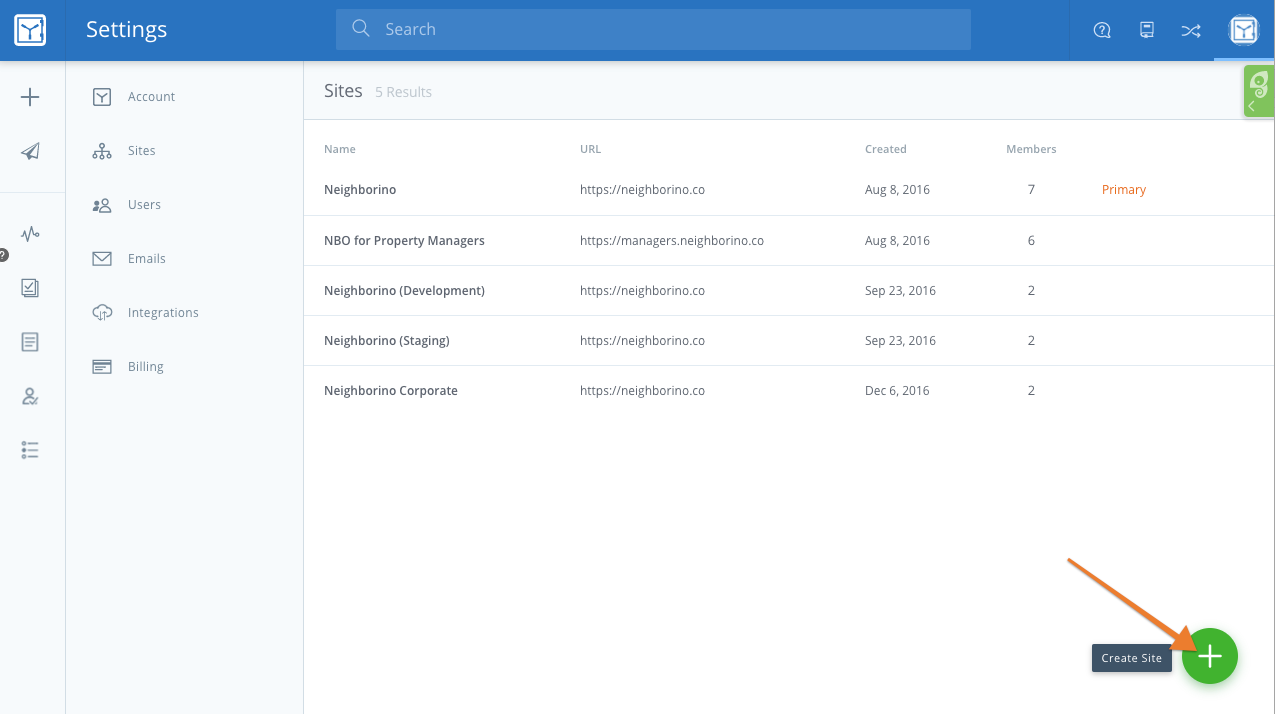Click the Sites hierarchy icon

coord(102,151)
